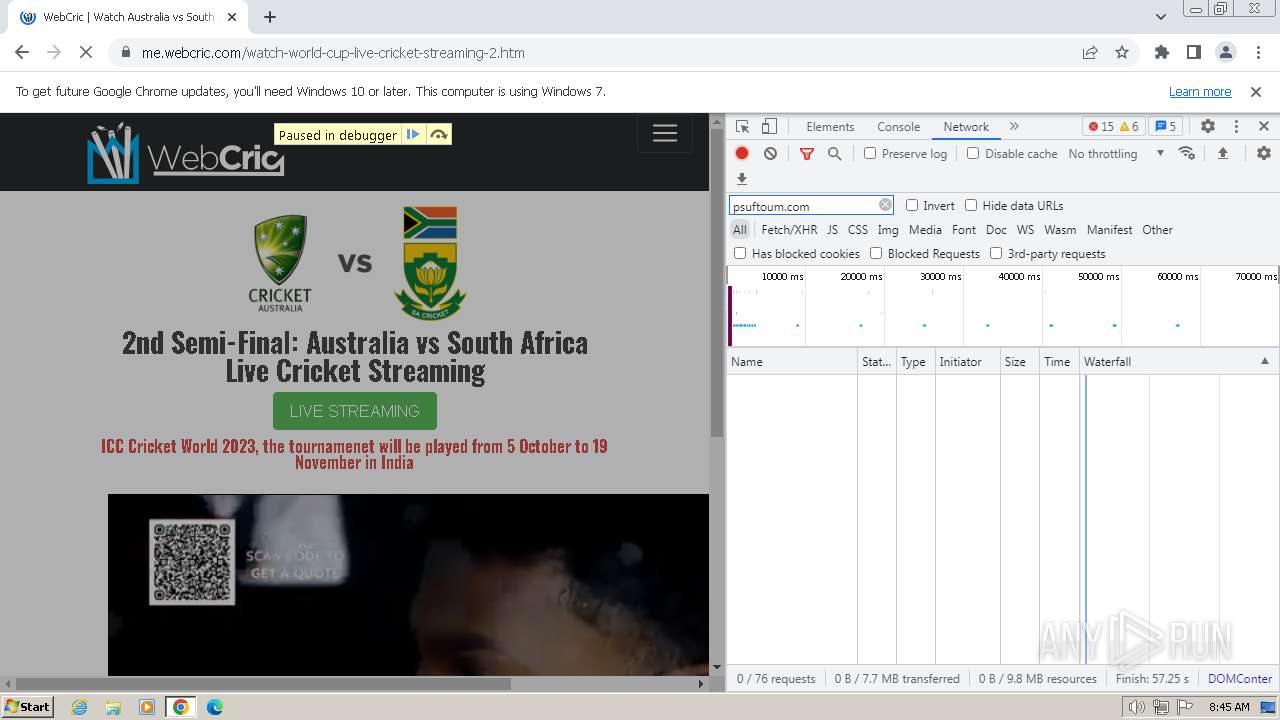1280x720 pixels.
Task: Enable Preserve log checkbox
Action: [870, 153]
